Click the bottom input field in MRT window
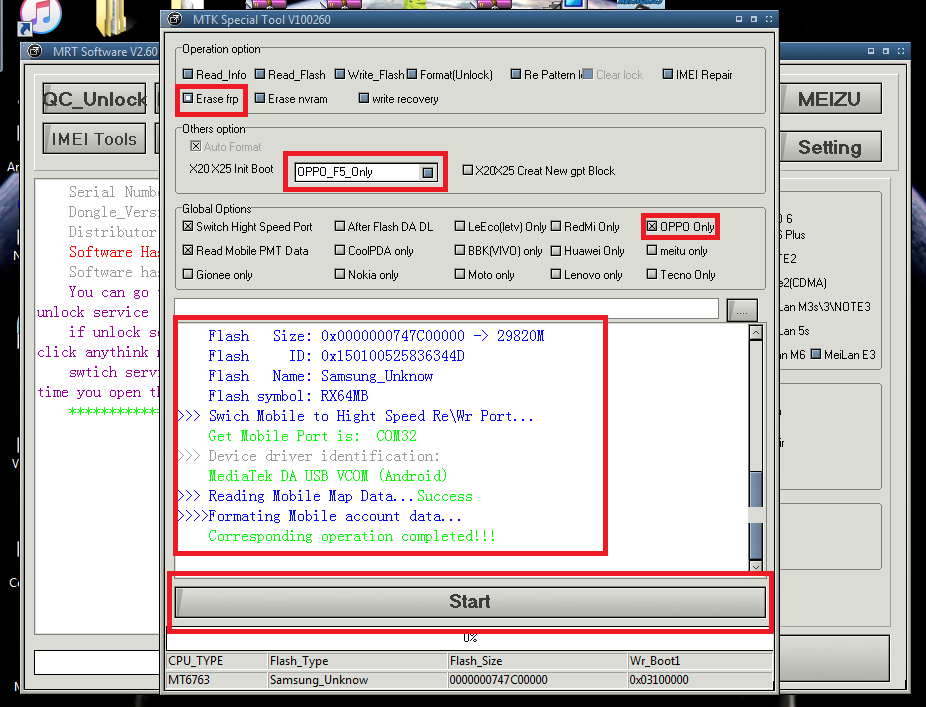The image size is (926, 707). point(97,662)
